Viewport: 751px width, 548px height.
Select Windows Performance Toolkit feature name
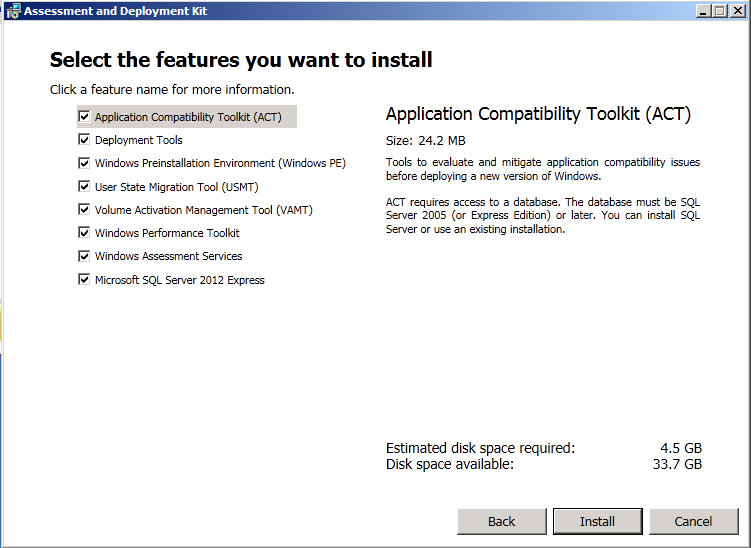[167, 233]
